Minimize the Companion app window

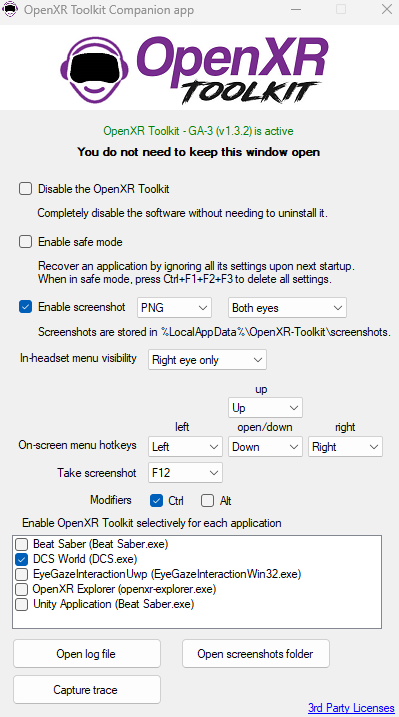click(x=296, y=9)
